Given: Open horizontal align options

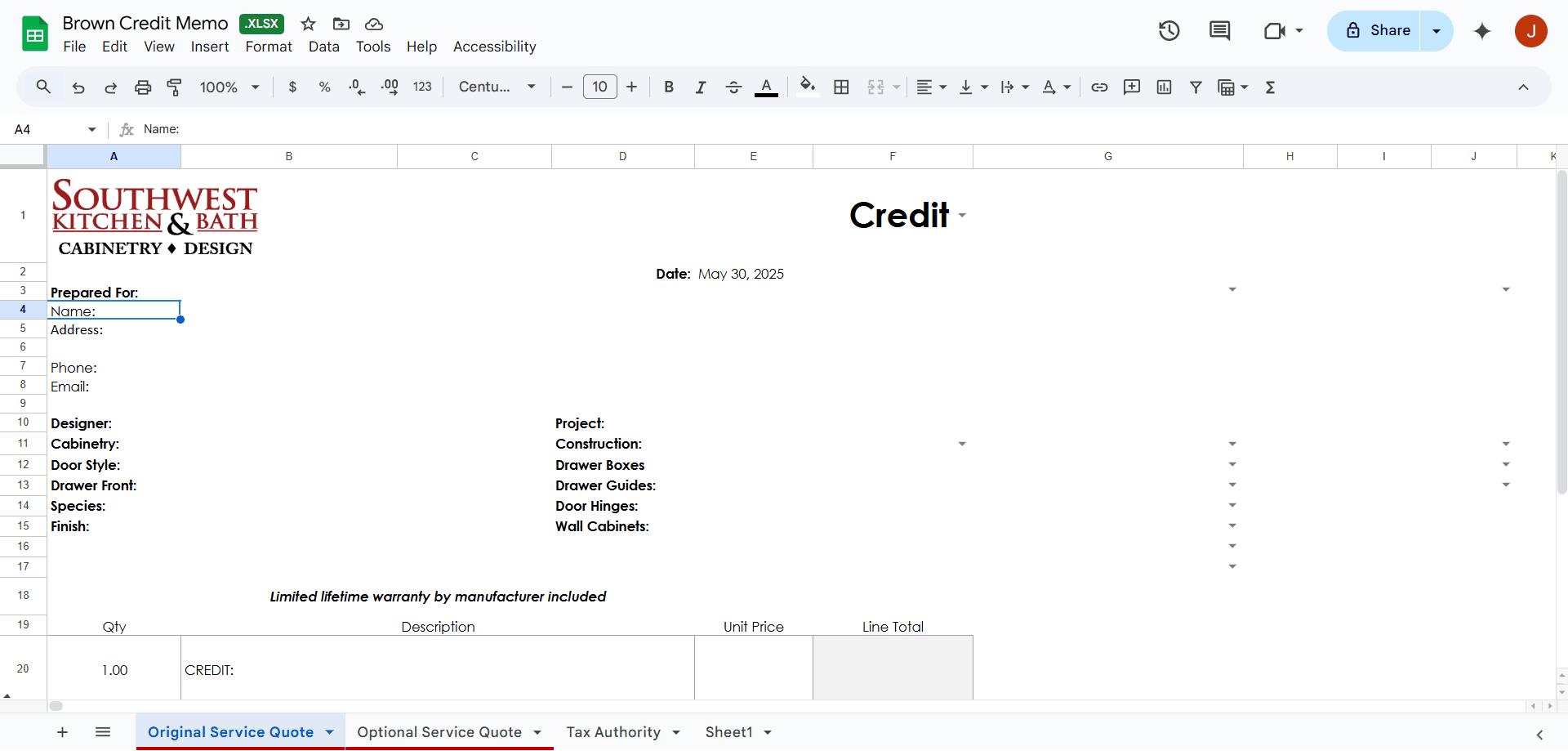Looking at the screenshot, I should click(x=931, y=87).
